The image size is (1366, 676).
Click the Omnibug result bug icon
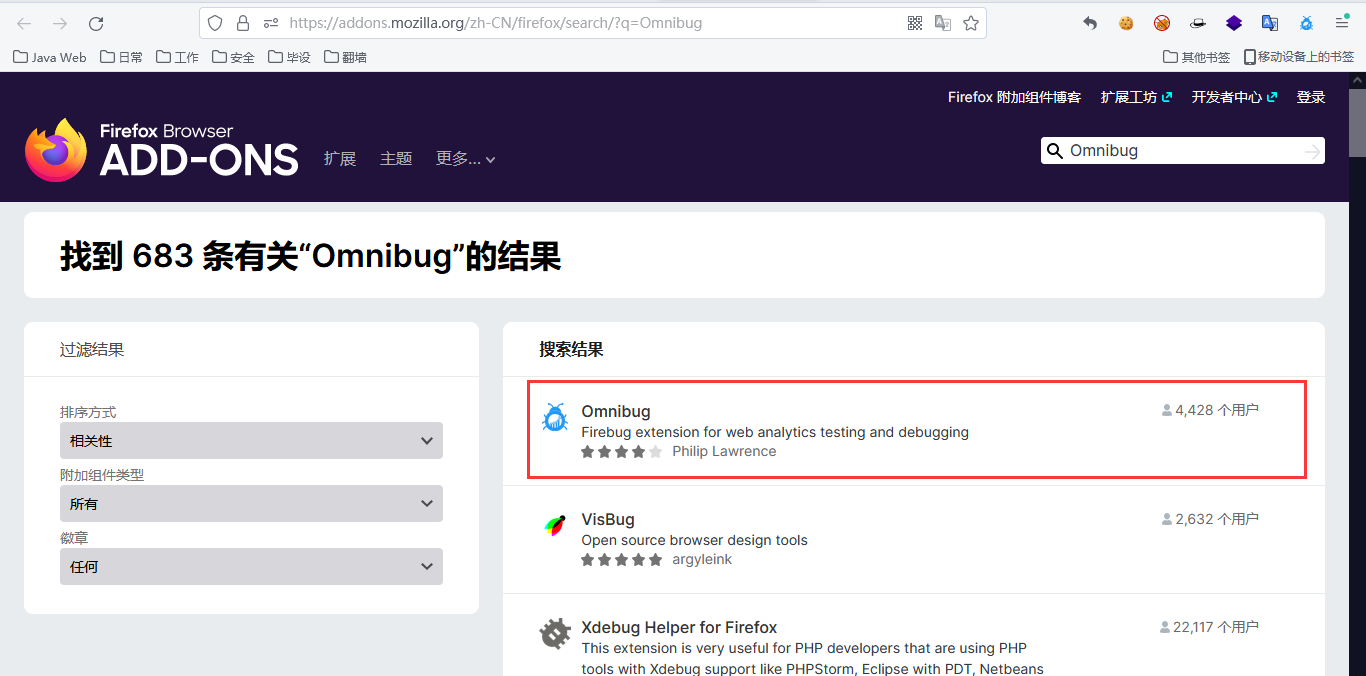(x=554, y=418)
